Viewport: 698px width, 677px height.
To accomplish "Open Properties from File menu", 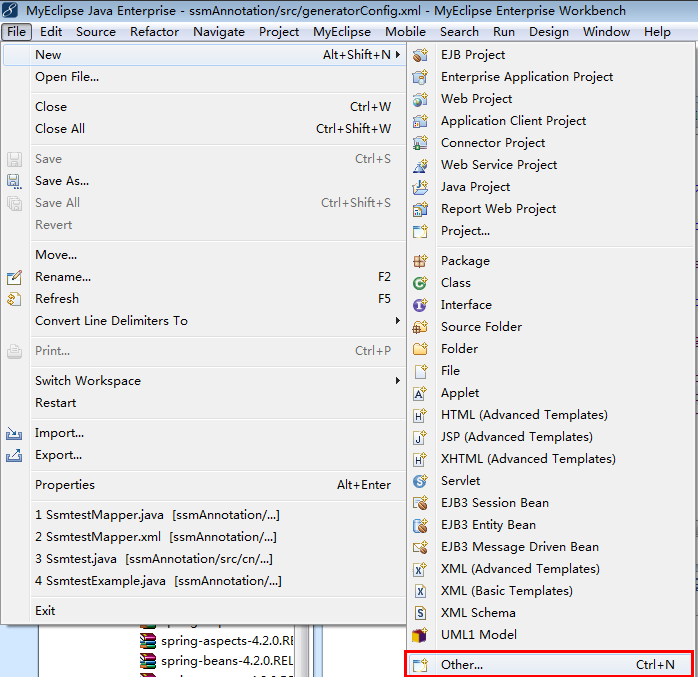I will 204,485.
